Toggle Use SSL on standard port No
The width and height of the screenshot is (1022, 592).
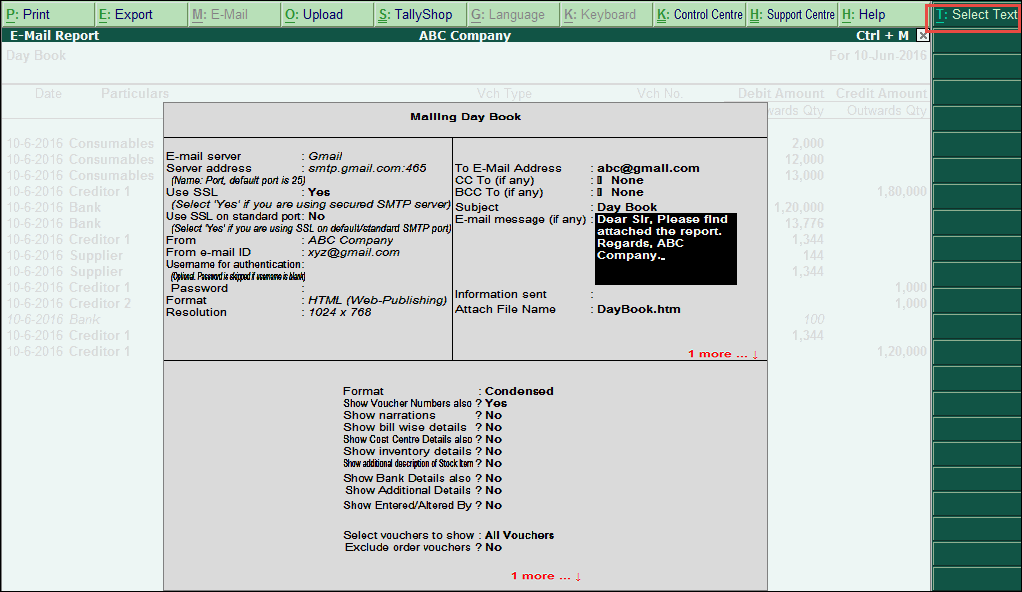317,216
